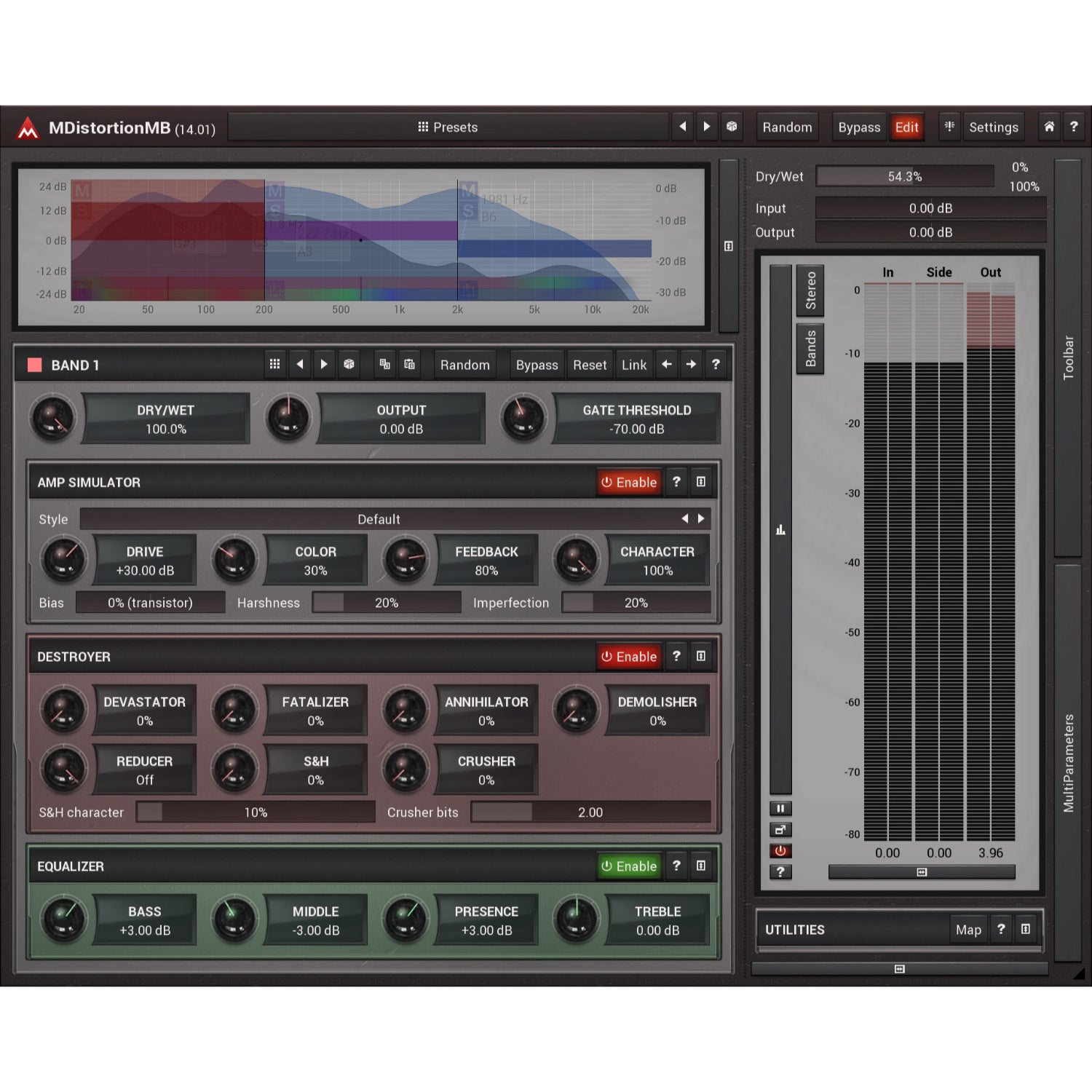Click the DRIVE +30.00 dB value box
Image resolution: width=1092 pixels, height=1092 pixels.
click(145, 561)
